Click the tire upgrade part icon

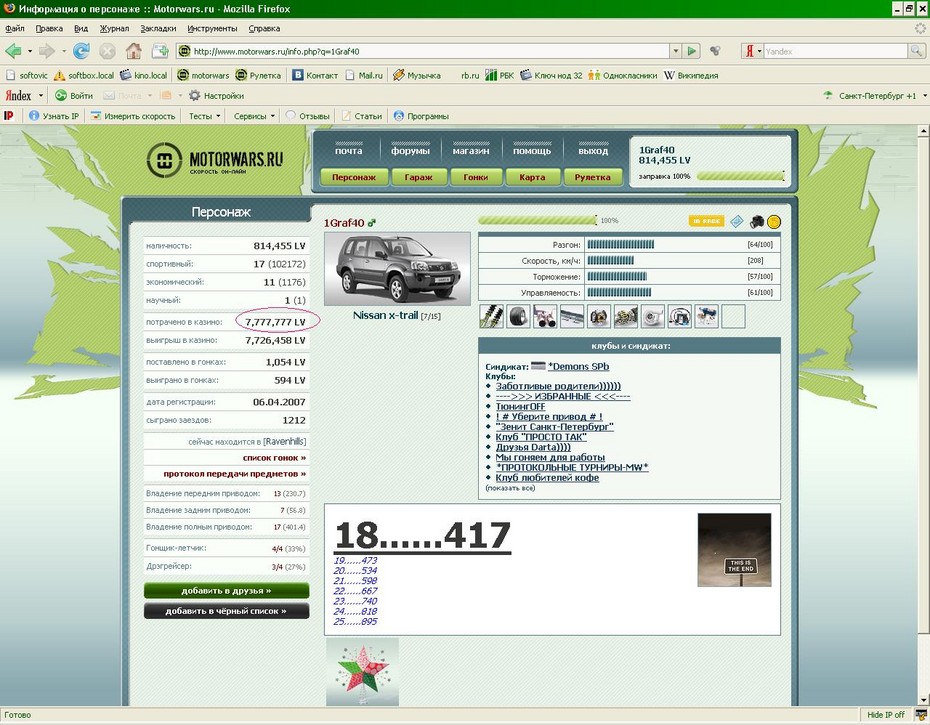click(x=518, y=316)
